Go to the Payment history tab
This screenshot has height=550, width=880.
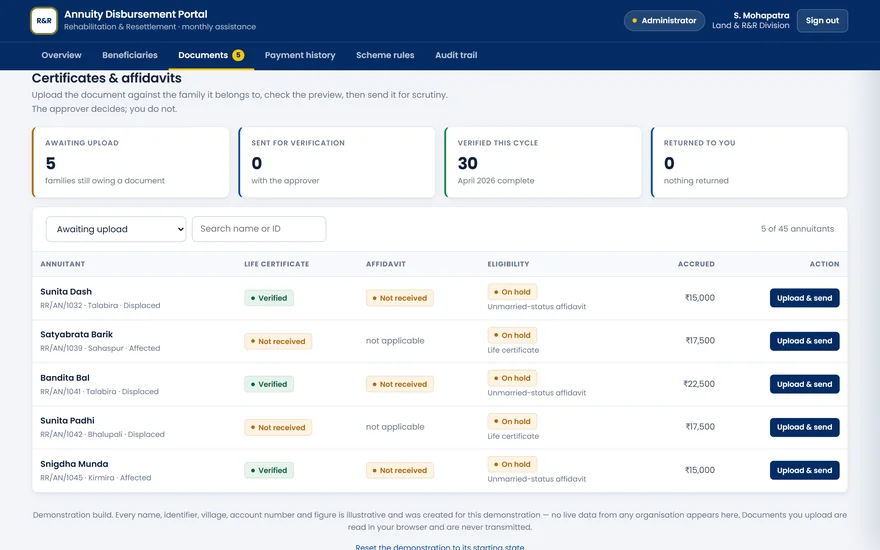(x=300, y=55)
